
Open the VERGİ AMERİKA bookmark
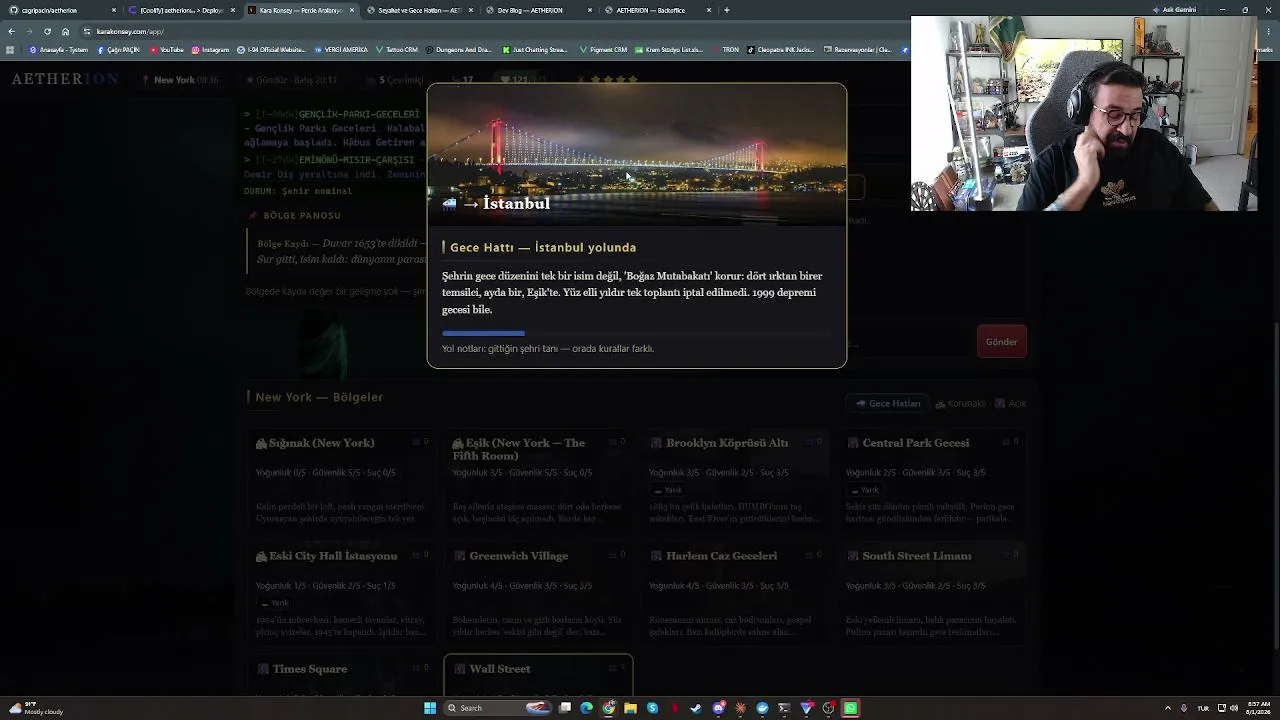click(x=341, y=49)
